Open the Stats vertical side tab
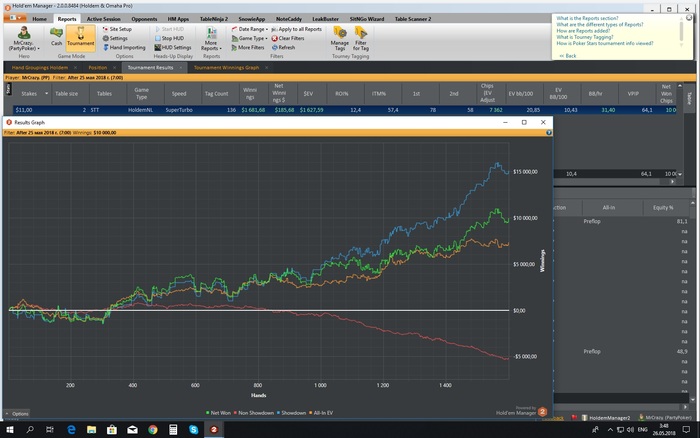 8,90
